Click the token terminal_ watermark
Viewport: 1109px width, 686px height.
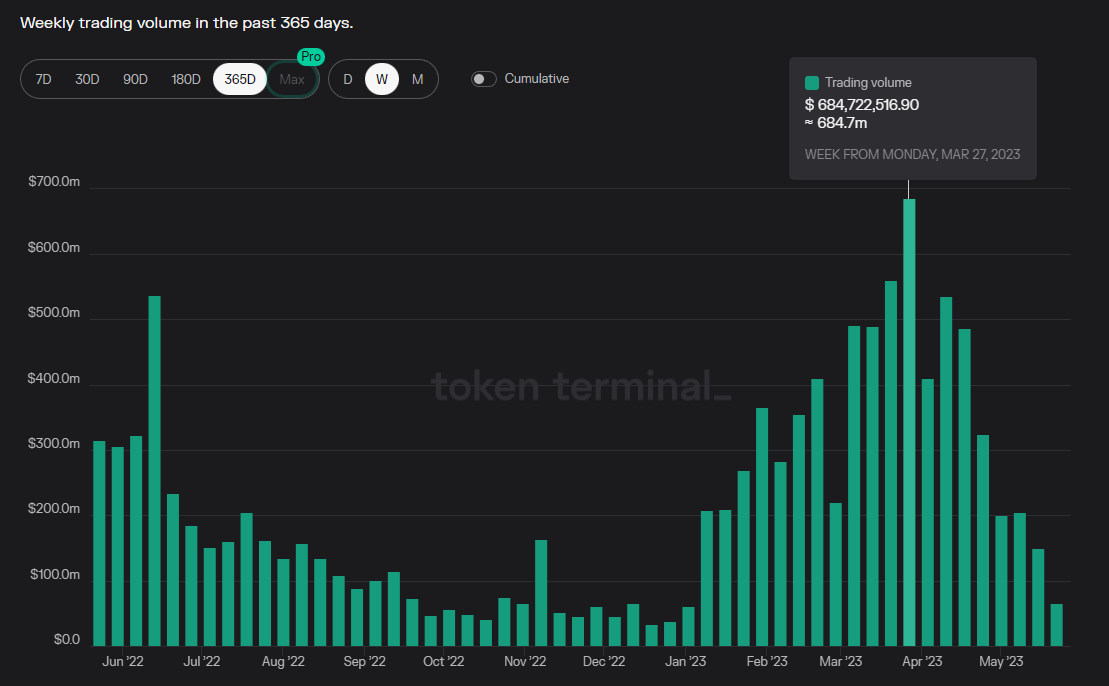pos(580,386)
